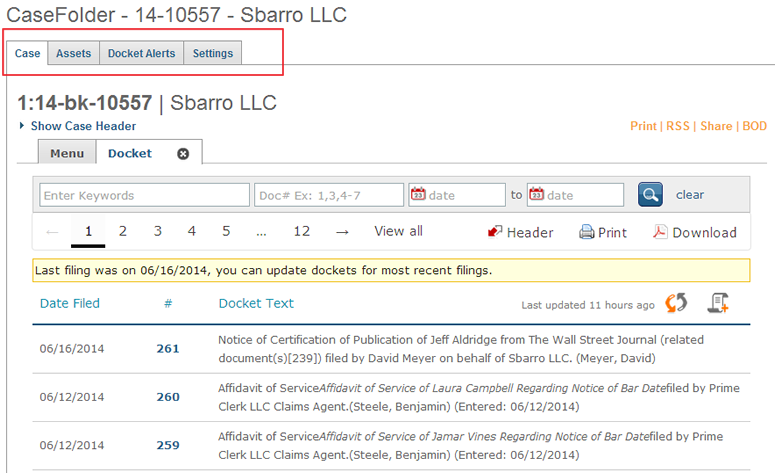The image size is (775, 473).
Task: Click the Header red arrow icon
Action: pyautogui.click(x=495, y=232)
